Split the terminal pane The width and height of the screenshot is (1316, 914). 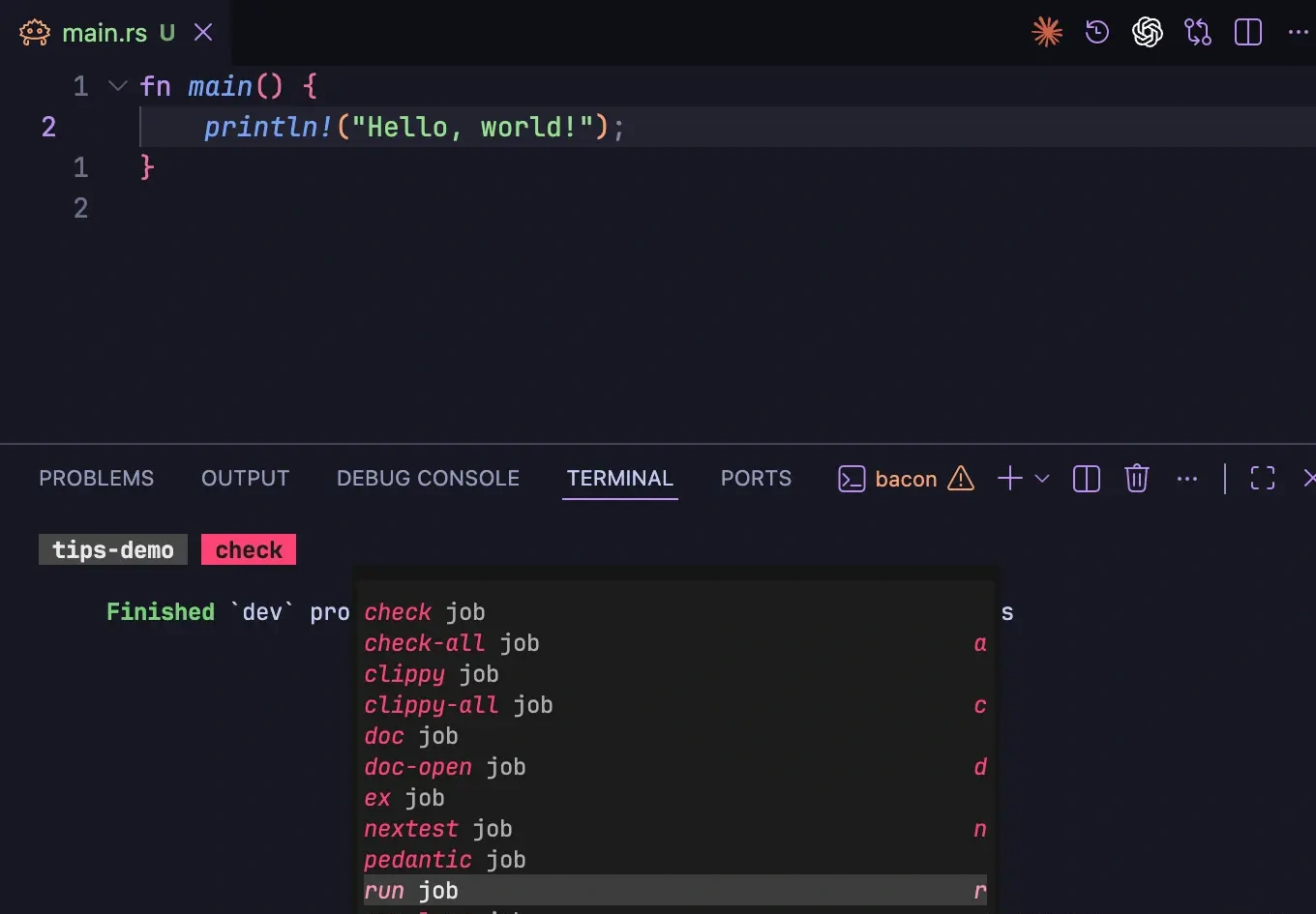pos(1087,479)
